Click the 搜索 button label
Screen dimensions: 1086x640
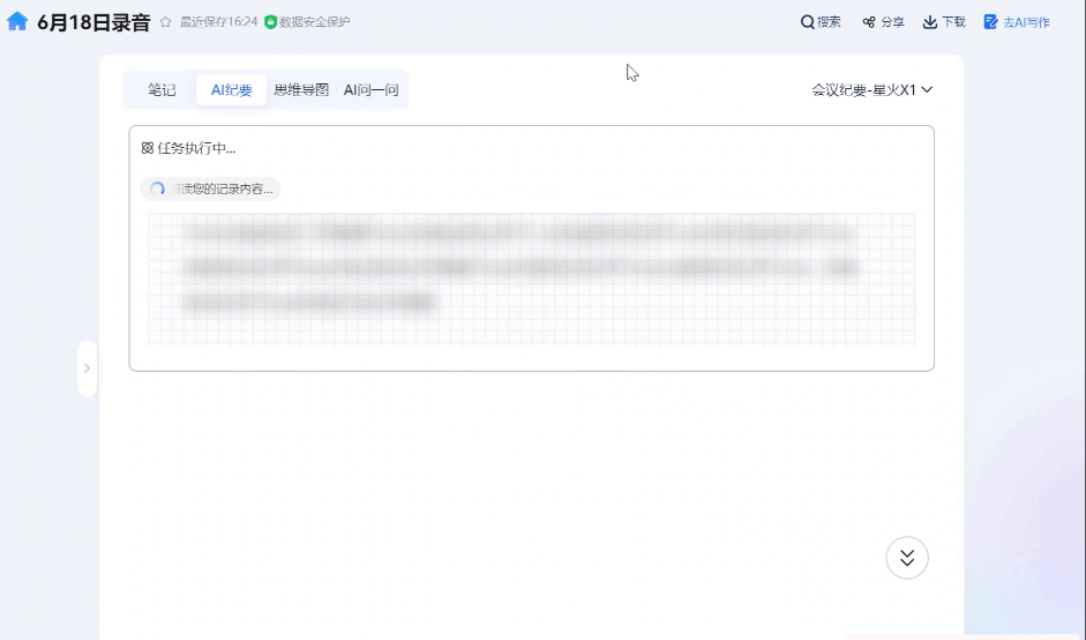tap(829, 22)
